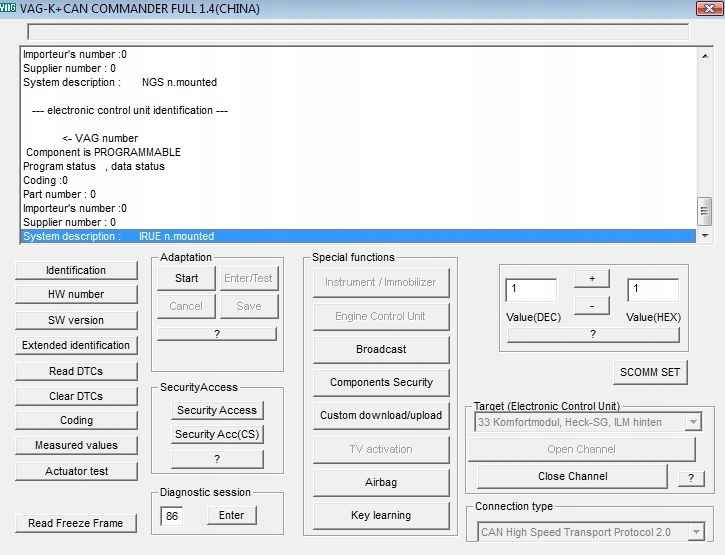Click the Identification button
This screenshot has height=555, width=725.
(76, 270)
